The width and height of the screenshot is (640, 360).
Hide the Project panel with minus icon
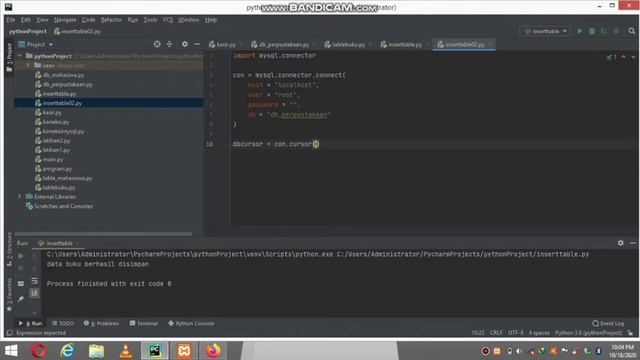[197, 44]
